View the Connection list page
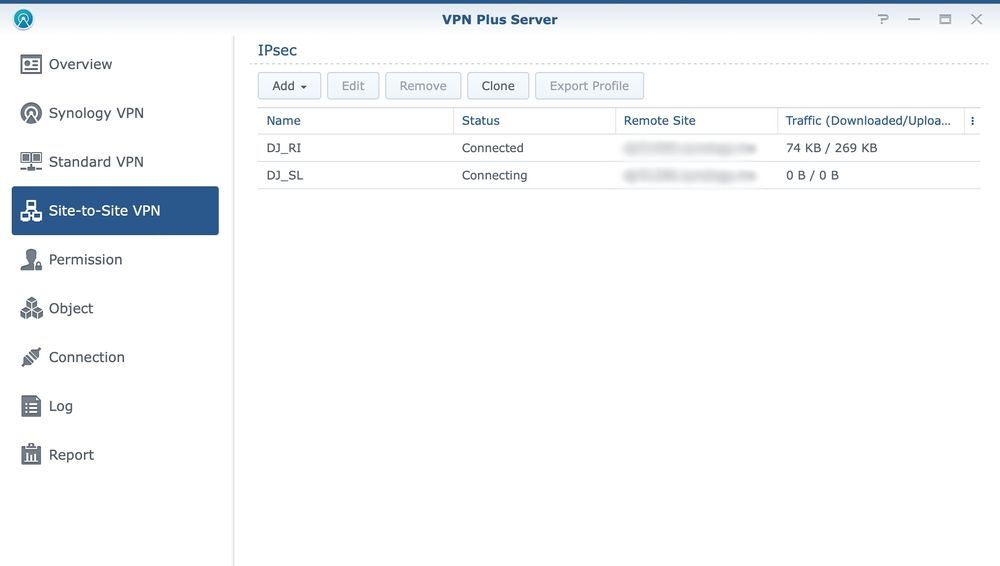 pyautogui.click(x=115, y=357)
